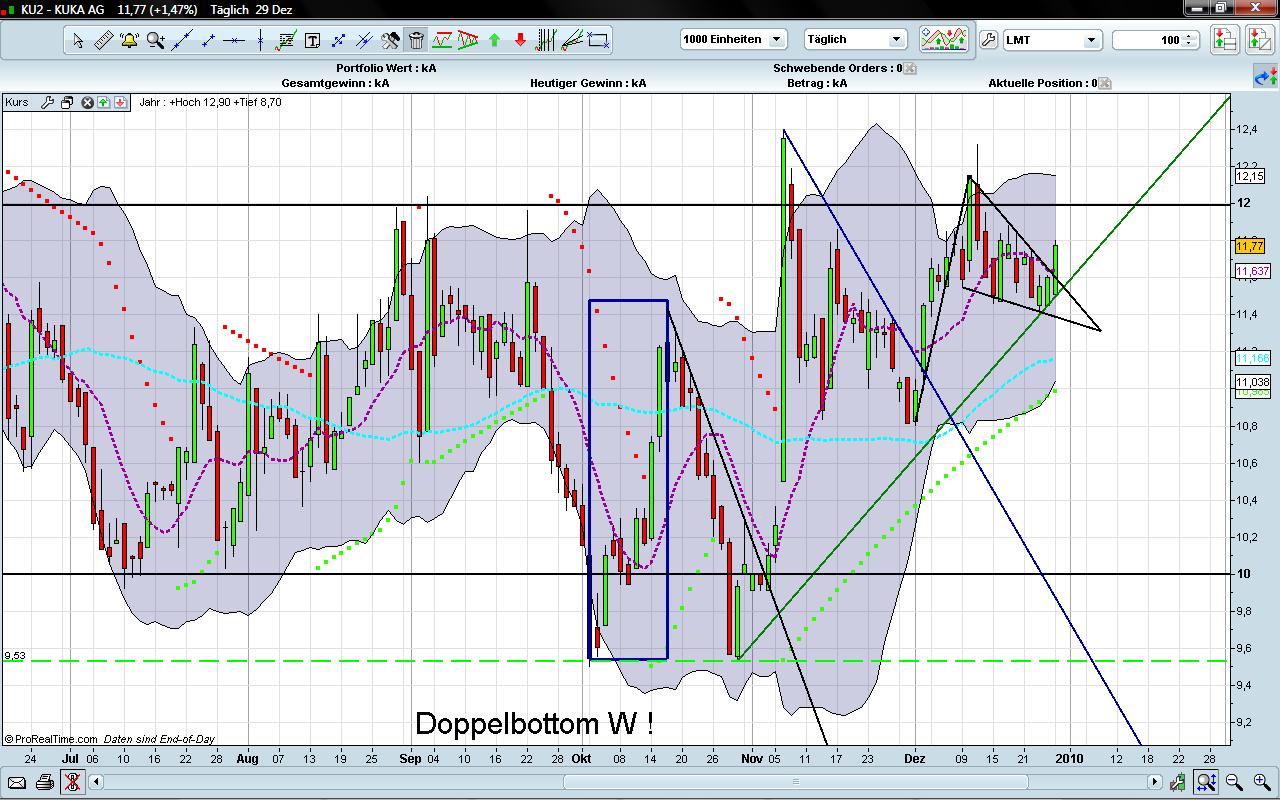Click the Kurs panel duplicate windows icon
The width and height of the screenshot is (1280, 800).
[67, 102]
